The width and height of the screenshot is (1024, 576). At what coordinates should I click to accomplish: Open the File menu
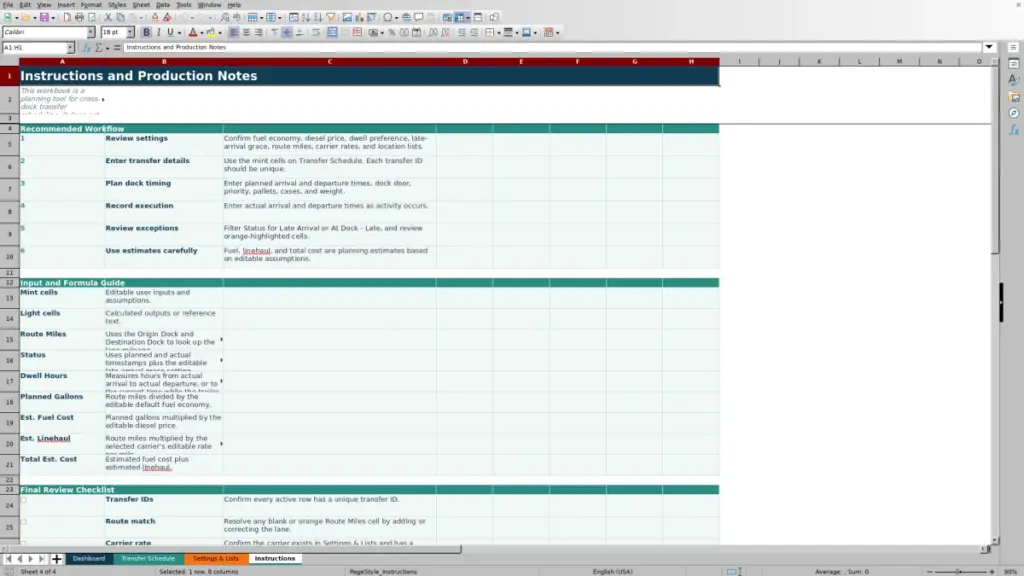pyautogui.click(x=8, y=5)
